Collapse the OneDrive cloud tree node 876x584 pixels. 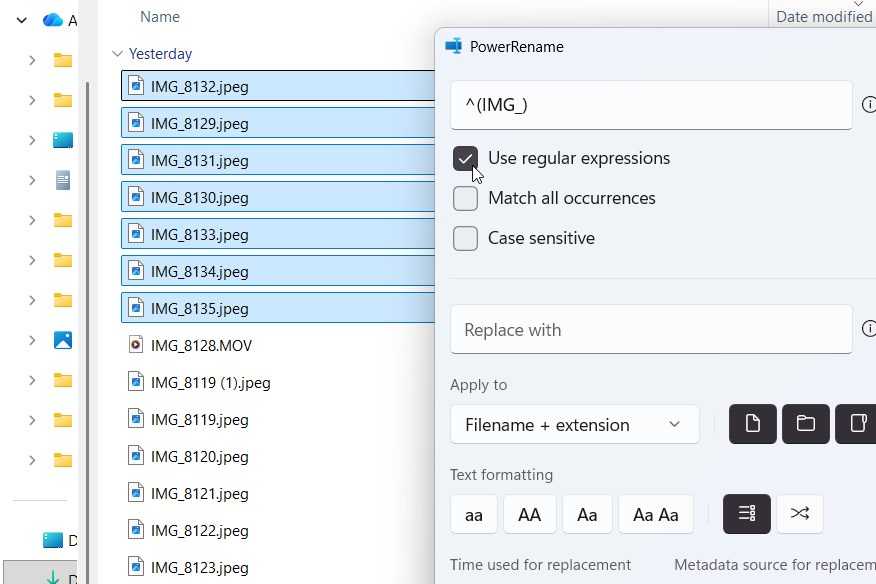[21, 21]
